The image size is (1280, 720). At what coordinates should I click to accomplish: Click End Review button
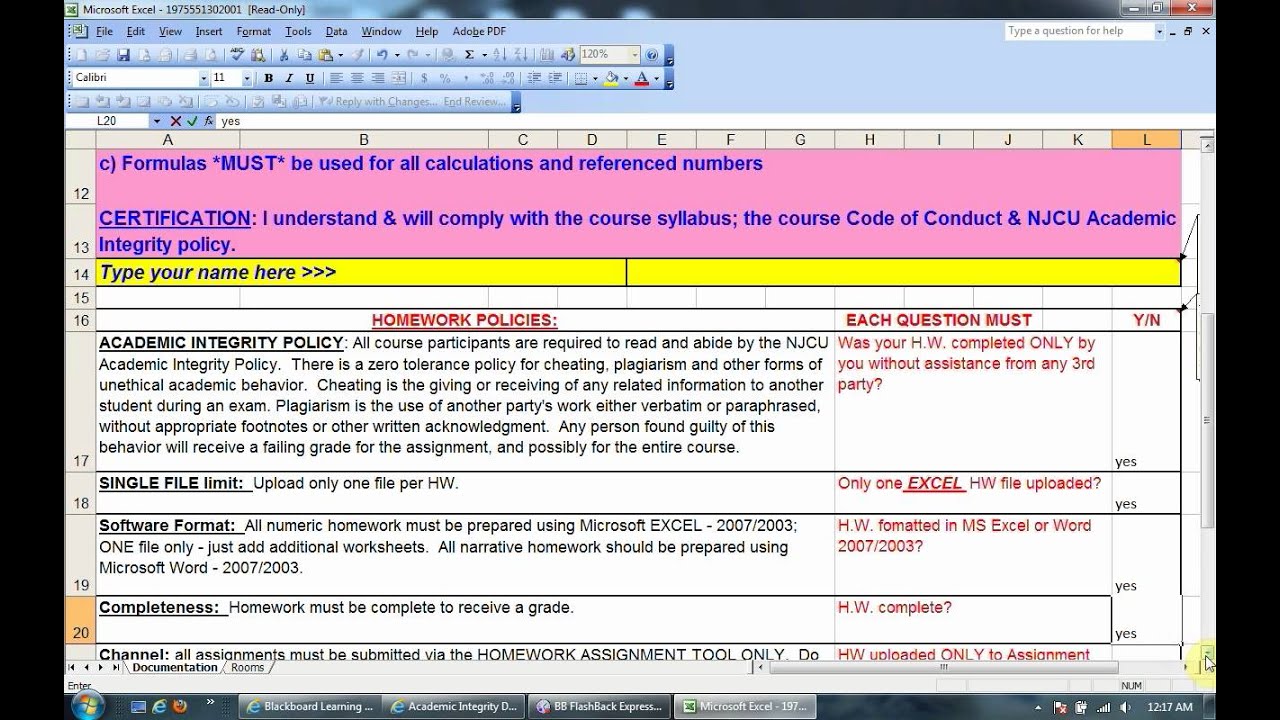pos(474,101)
